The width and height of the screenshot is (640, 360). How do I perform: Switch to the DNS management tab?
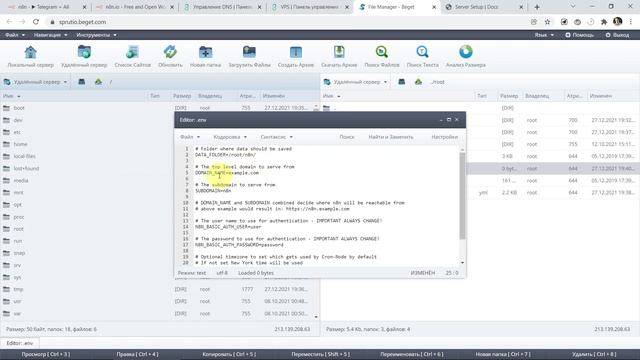223,7
